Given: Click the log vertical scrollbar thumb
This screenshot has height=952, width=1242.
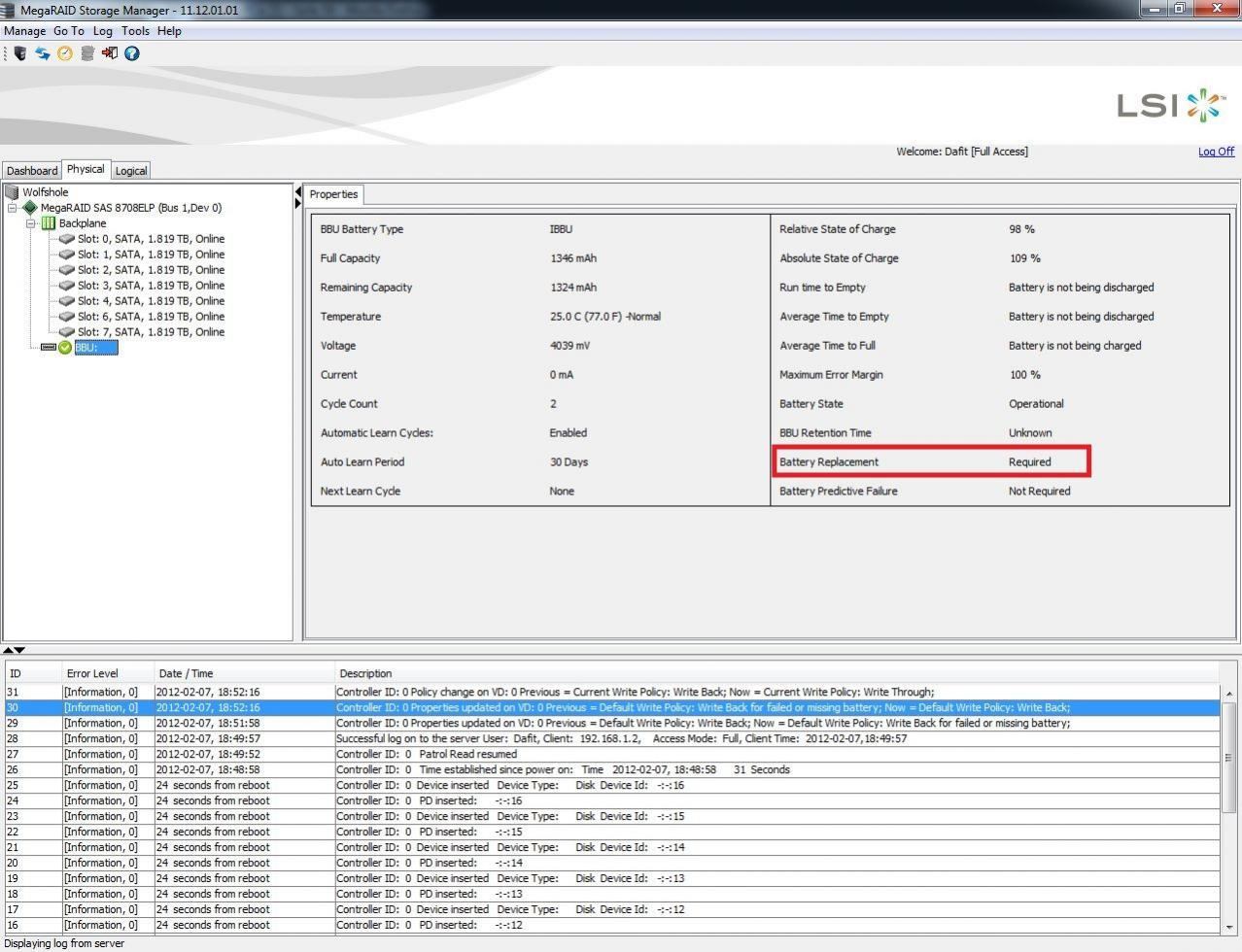Looking at the screenshot, I should click(1229, 758).
